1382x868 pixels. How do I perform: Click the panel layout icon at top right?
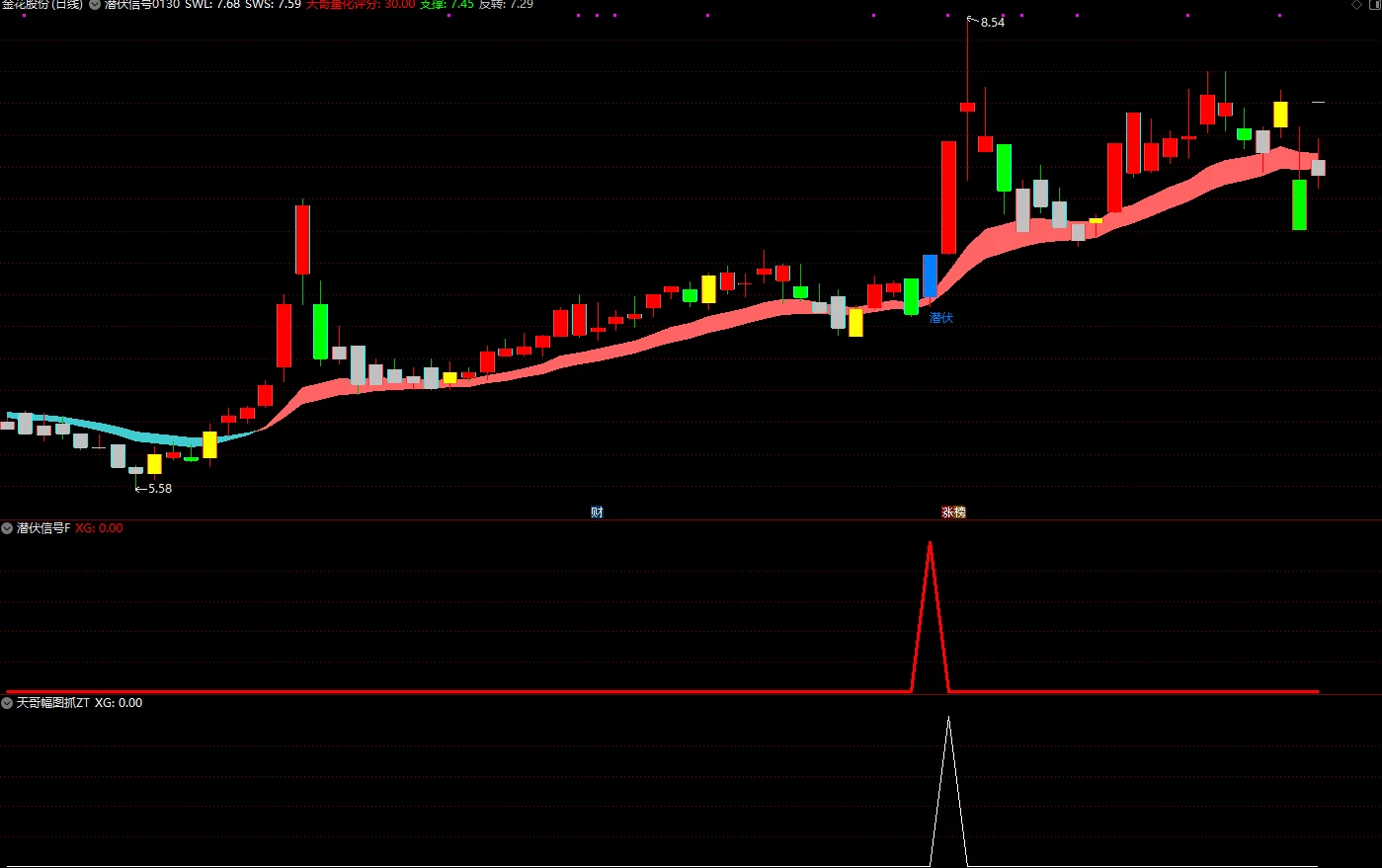tap(1373, 5)
